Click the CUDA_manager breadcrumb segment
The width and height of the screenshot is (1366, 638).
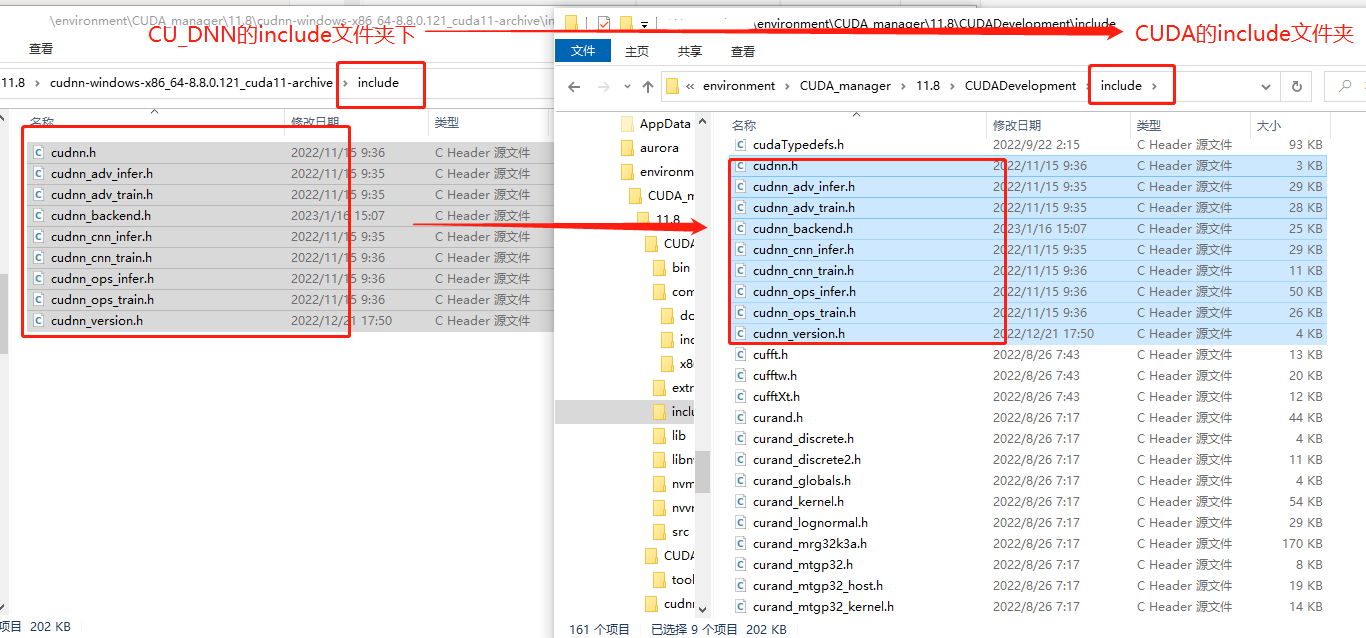(x=845, y=86)
